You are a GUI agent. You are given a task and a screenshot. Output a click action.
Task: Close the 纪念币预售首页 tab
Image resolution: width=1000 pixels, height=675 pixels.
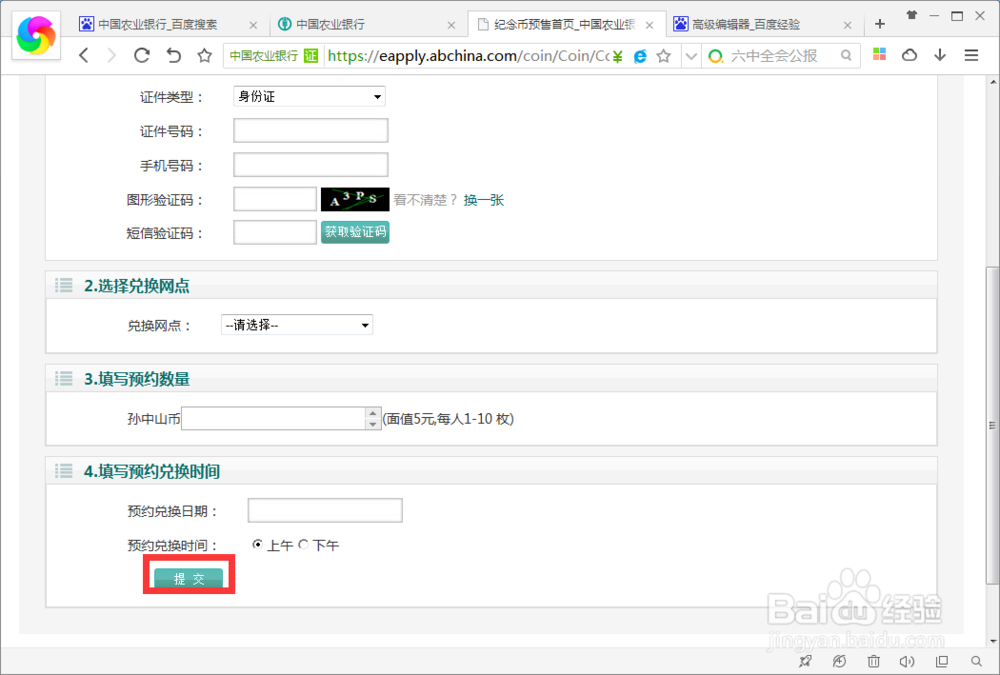point(650,25)
